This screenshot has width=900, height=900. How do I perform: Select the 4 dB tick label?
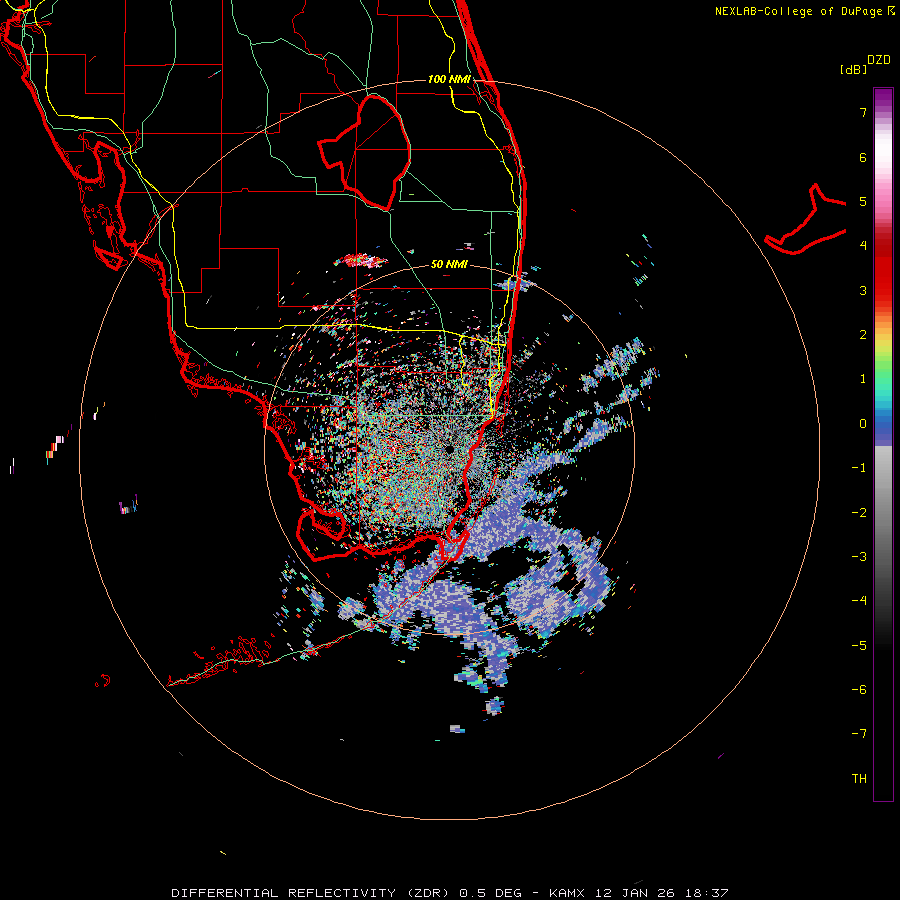point(862,246)
